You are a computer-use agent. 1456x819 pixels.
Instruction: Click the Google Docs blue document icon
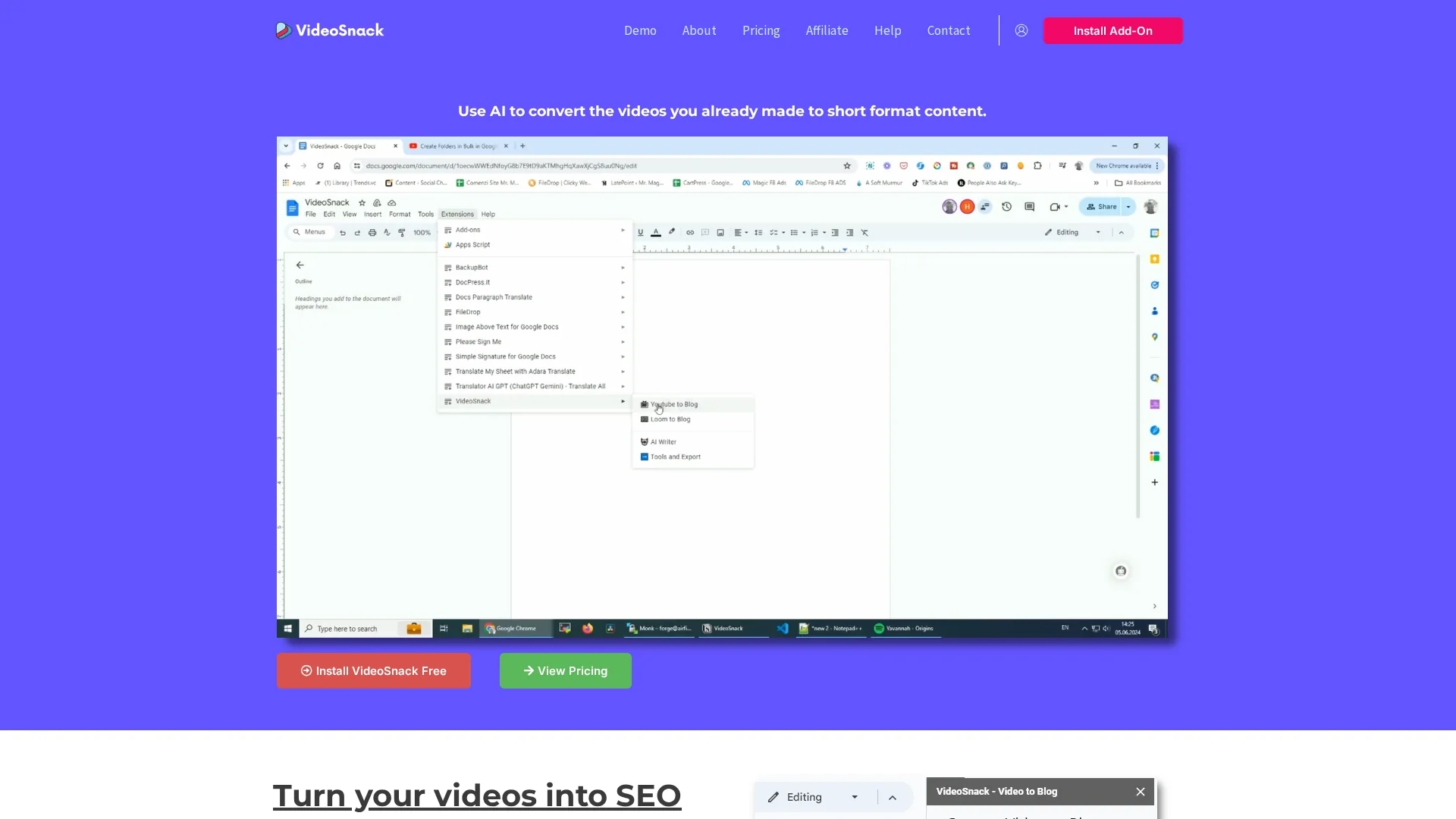click(x=292, y=208)
